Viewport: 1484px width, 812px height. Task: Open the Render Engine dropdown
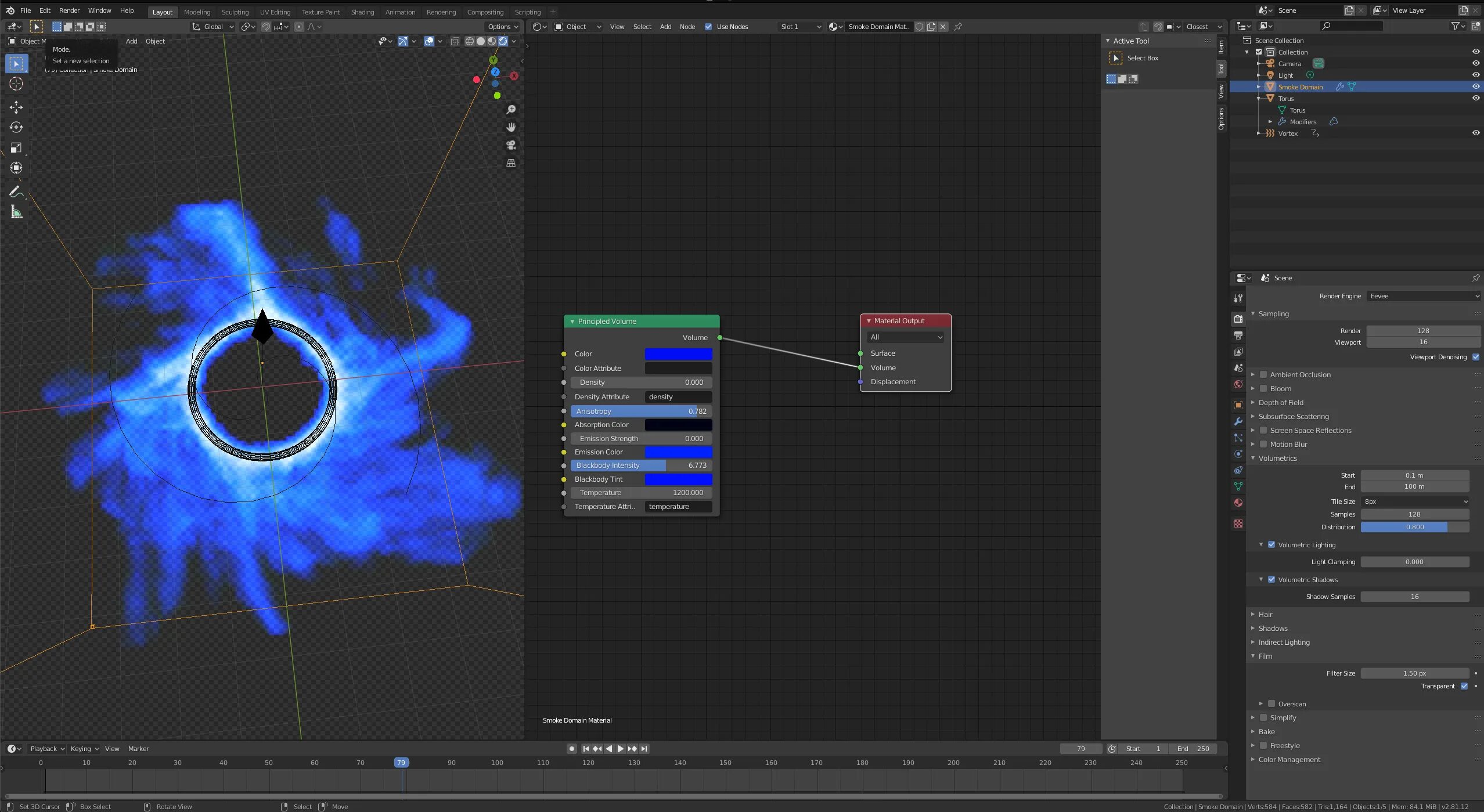(x=1424, y=296)
